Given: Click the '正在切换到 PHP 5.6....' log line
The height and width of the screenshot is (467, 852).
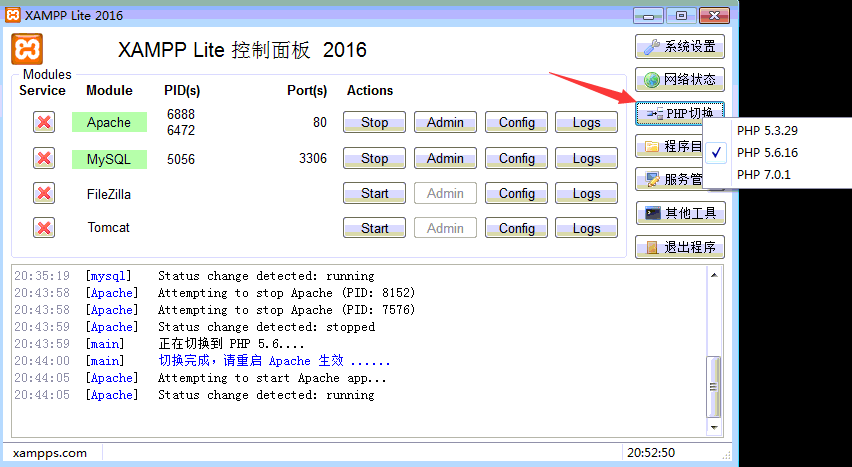Looking at the screenshot, I should tap(231, 344).
